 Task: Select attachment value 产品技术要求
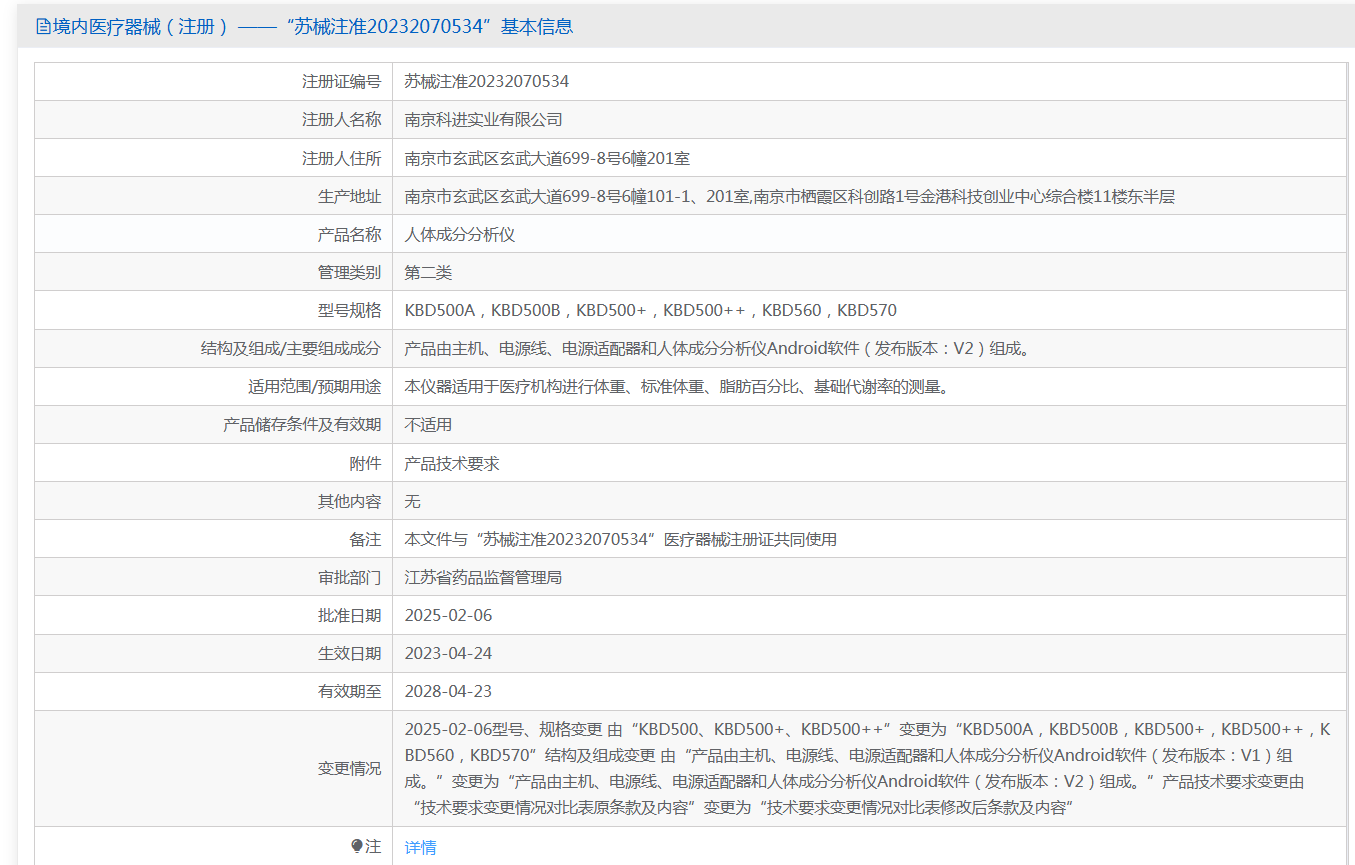click(x=452, y=463)
